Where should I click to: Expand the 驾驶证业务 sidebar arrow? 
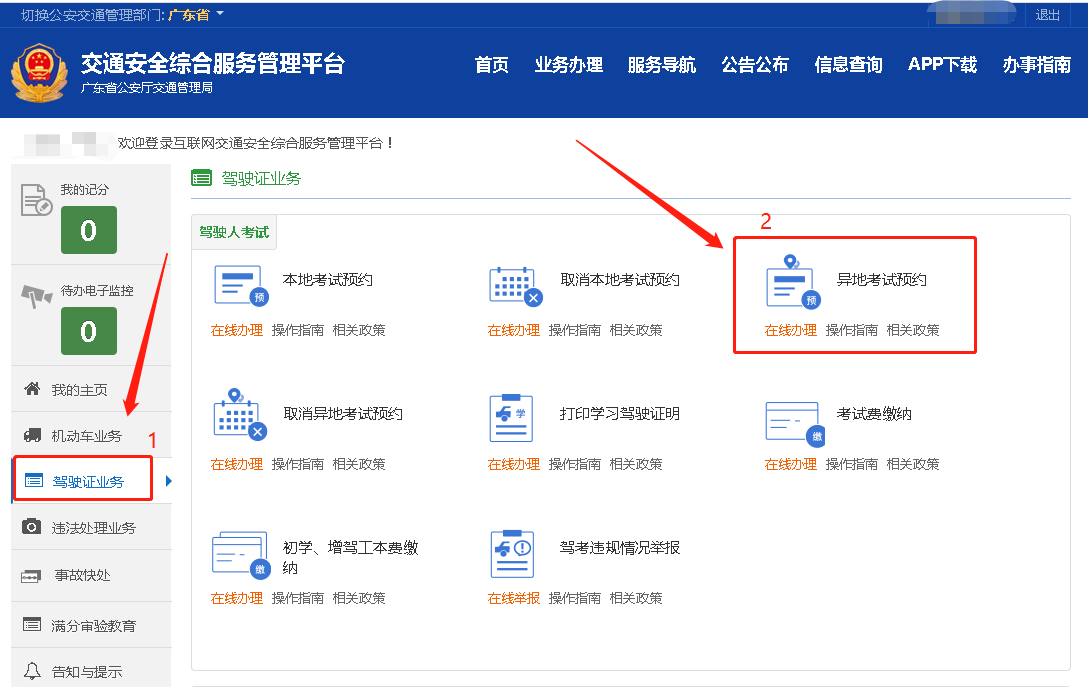[x=169, y=478]
